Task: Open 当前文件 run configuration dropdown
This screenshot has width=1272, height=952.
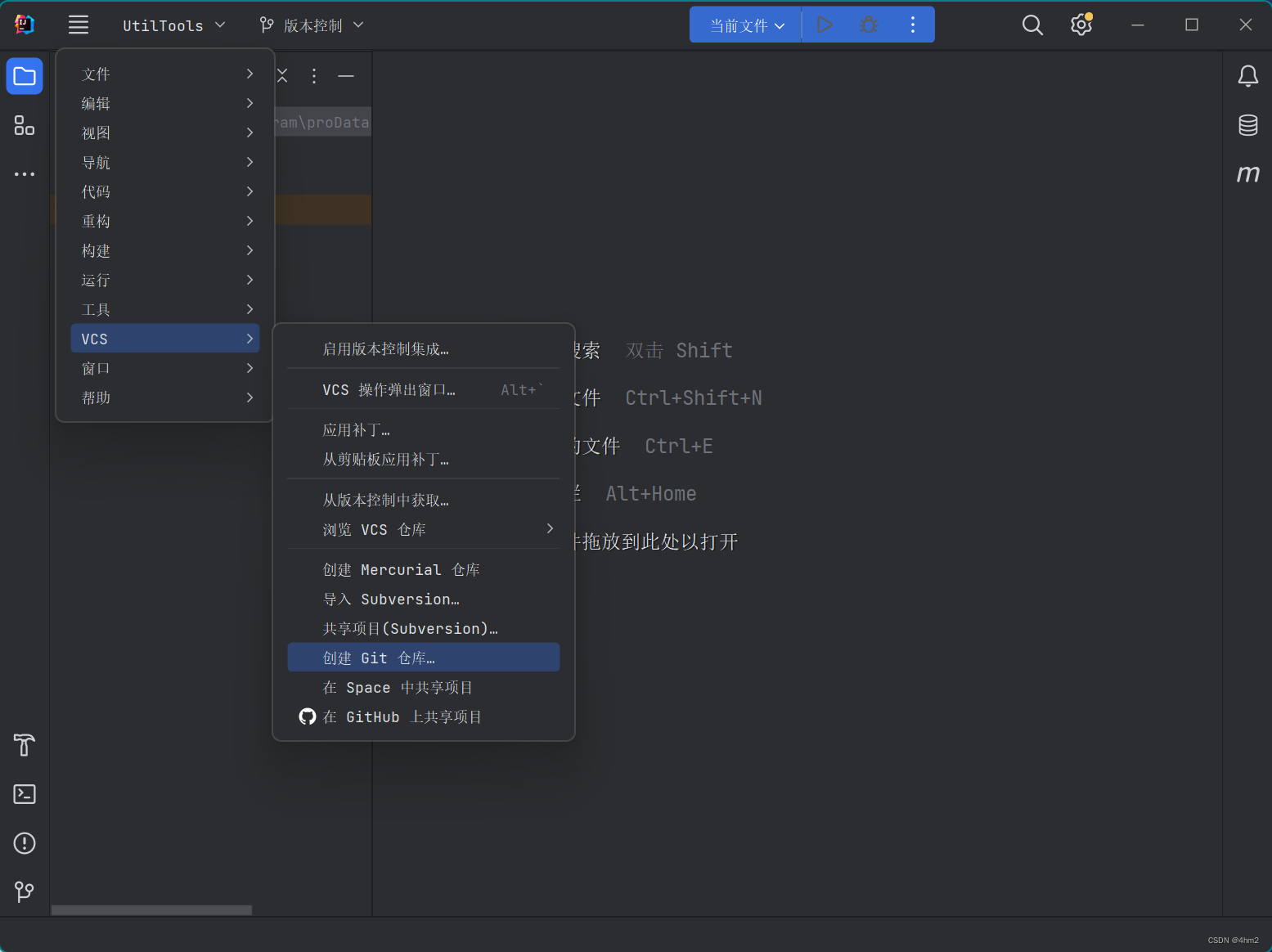Action: pyautogui.click(x=746, y=25)
